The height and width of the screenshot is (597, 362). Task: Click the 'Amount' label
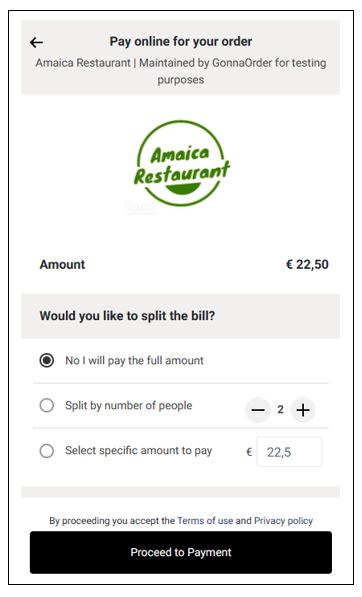pyautogui.click(x=62, y=264)
